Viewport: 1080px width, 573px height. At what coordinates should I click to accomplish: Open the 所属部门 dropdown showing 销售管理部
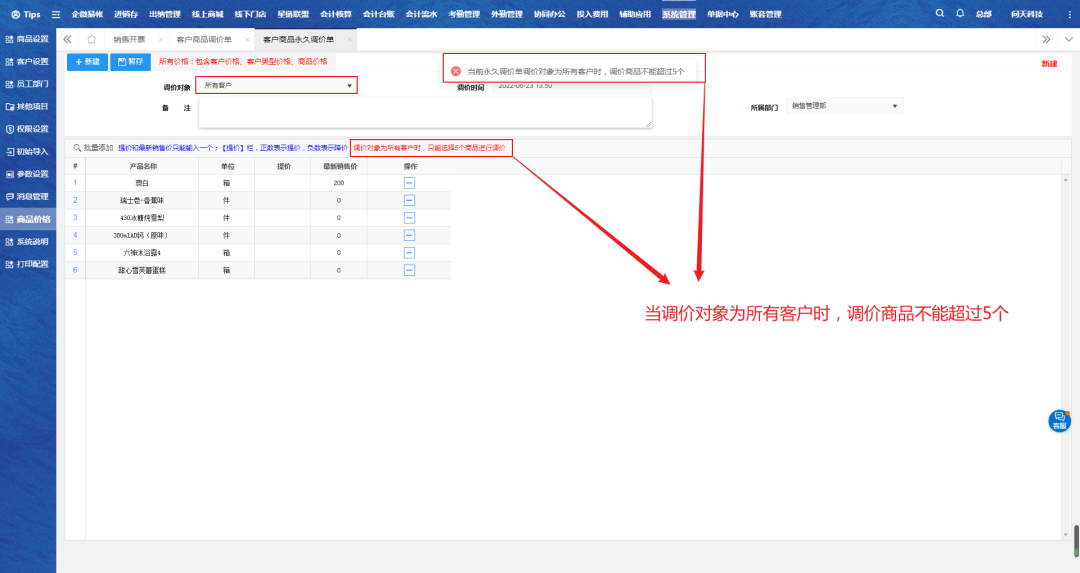pos(845,105)
